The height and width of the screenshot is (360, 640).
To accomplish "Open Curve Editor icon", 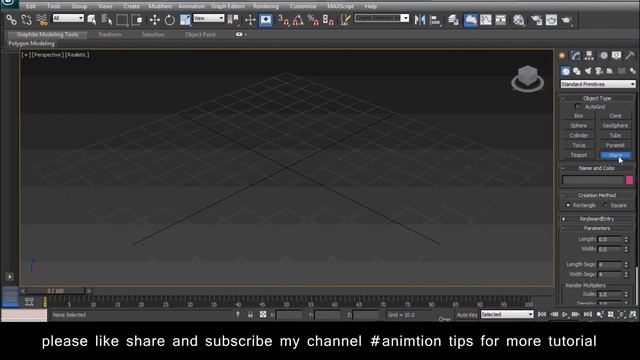I will pos(486,20).
